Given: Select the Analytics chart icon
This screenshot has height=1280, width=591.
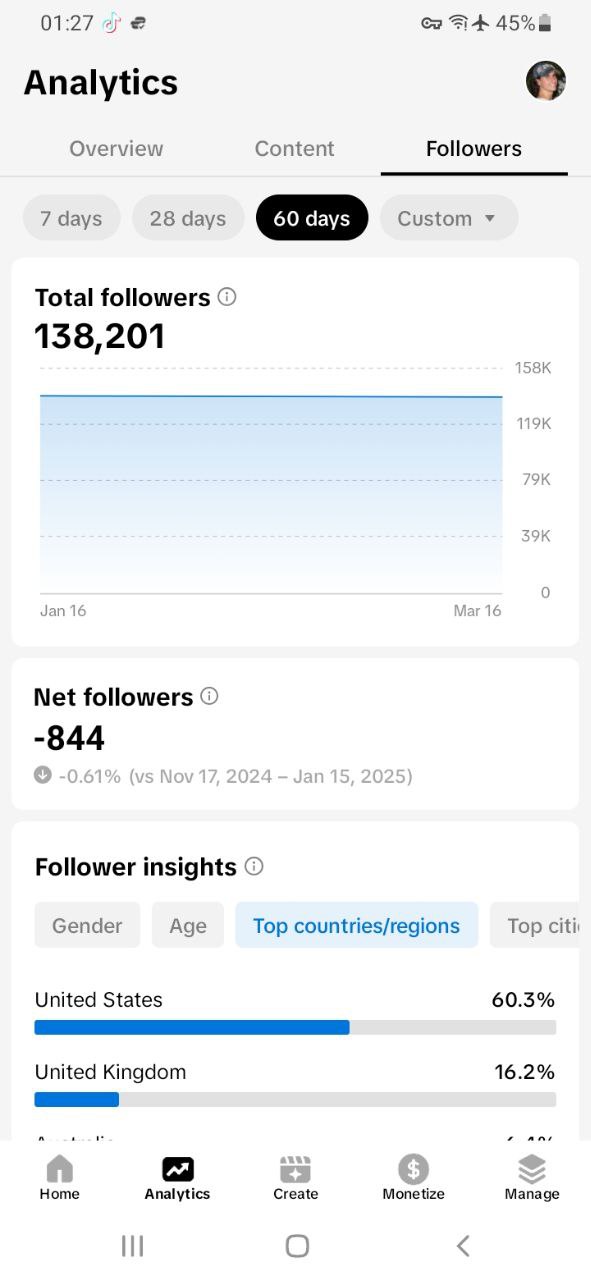Looking at the screenshot, I should [177, 1168].
